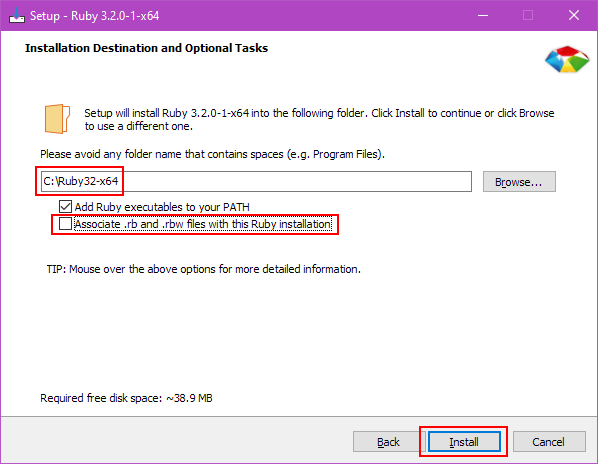The image size is (598, 464).
Task: Enable Associate .rb and .rbw files checkbox
Action: pyautogui.click(x=65, y=224)
